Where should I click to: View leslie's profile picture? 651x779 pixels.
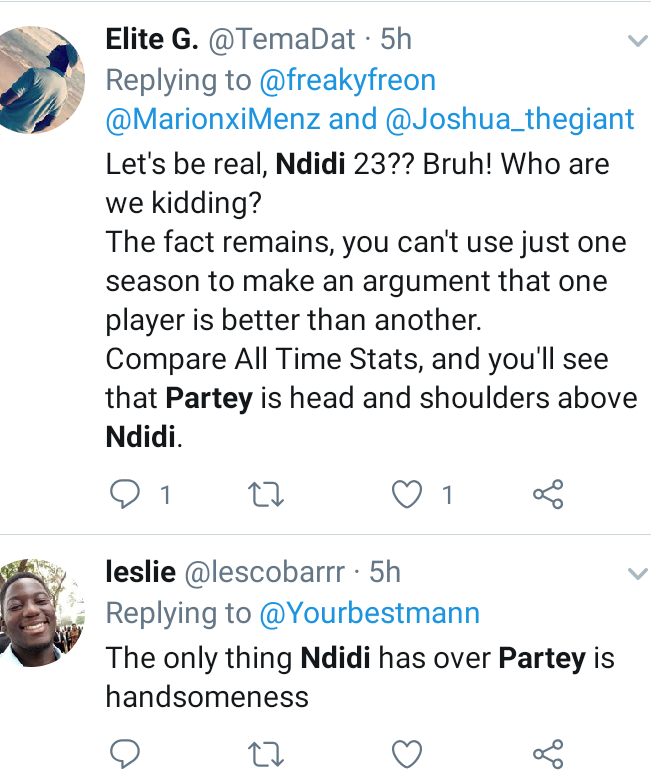coord(40,613)
